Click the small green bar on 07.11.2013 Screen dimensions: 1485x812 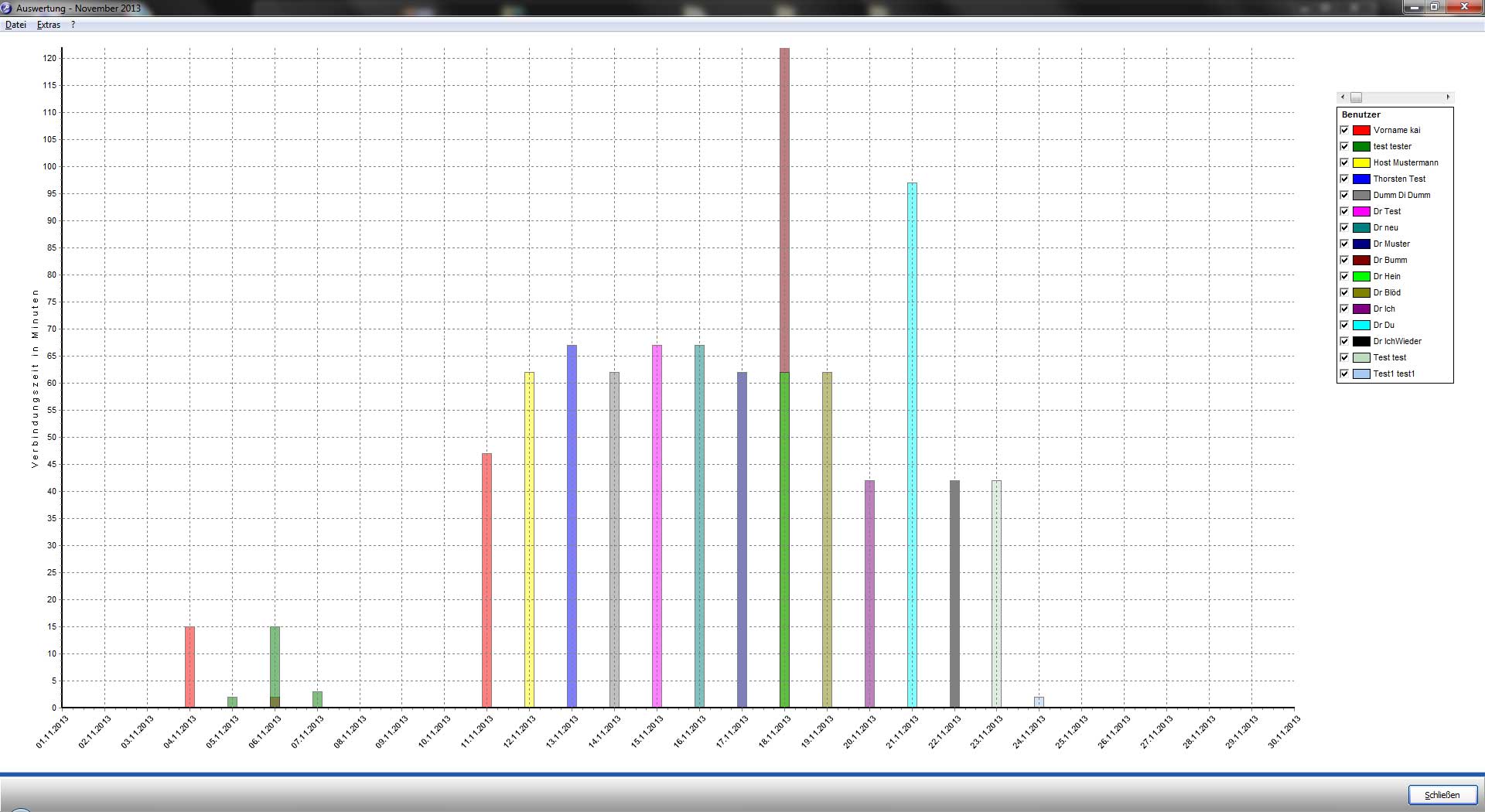pyautogui.click(x=317, y=700)
